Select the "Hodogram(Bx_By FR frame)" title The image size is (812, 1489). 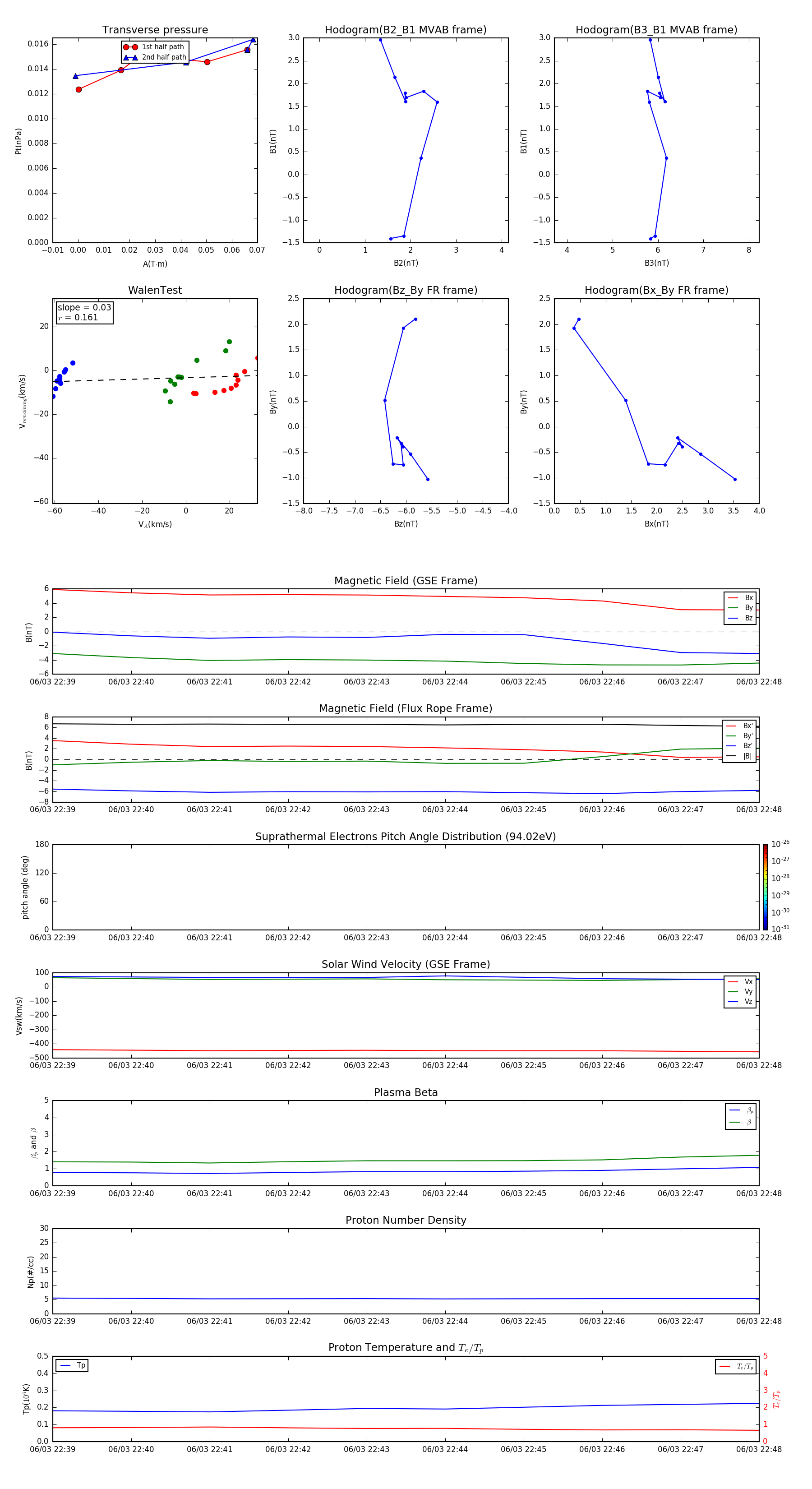click(656, 290)
